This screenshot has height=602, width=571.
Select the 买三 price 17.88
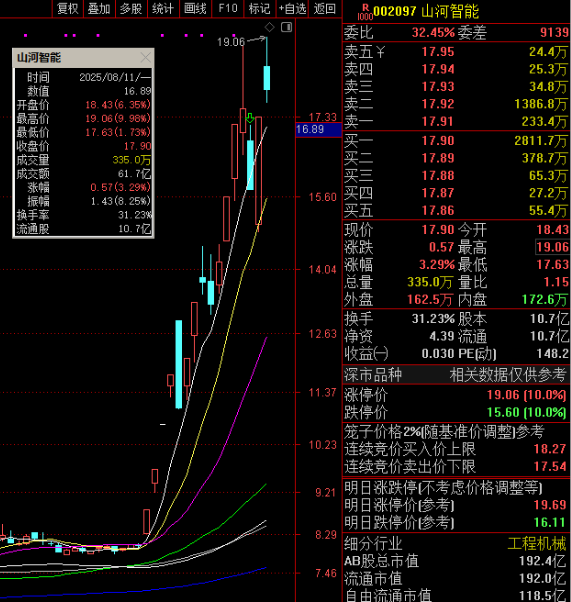(x=438, y=175)
